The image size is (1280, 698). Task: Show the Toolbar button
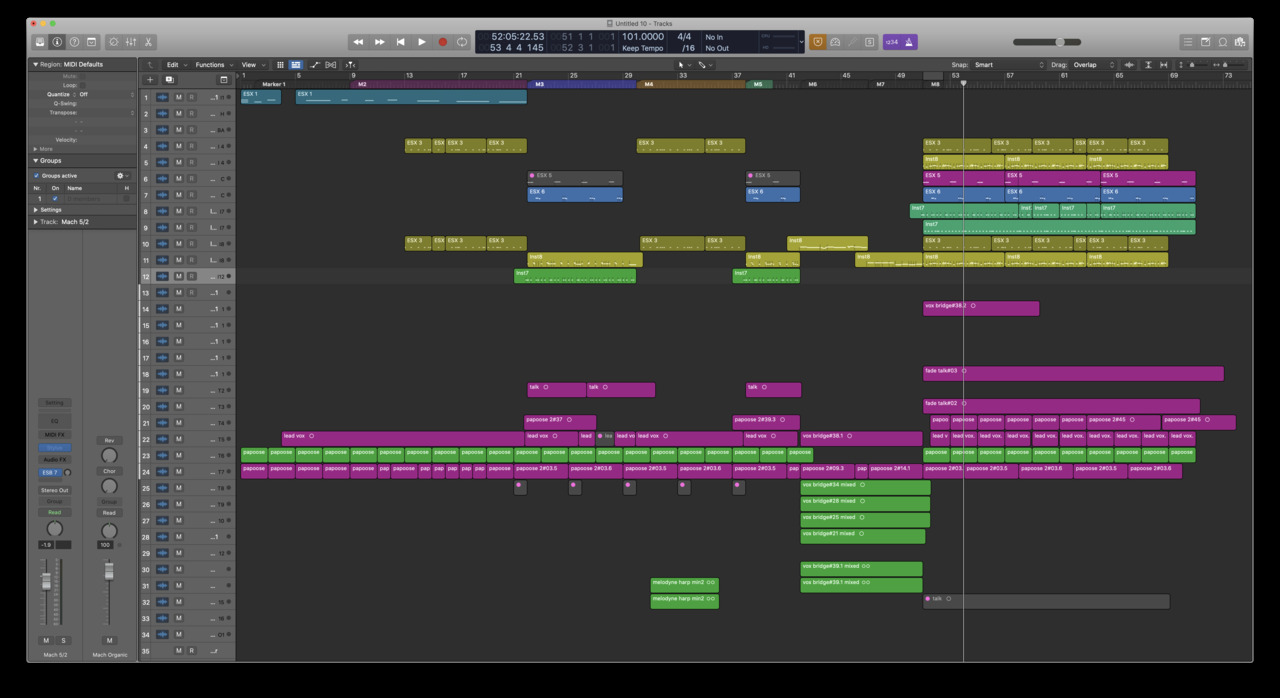click(x=91, y=42)
